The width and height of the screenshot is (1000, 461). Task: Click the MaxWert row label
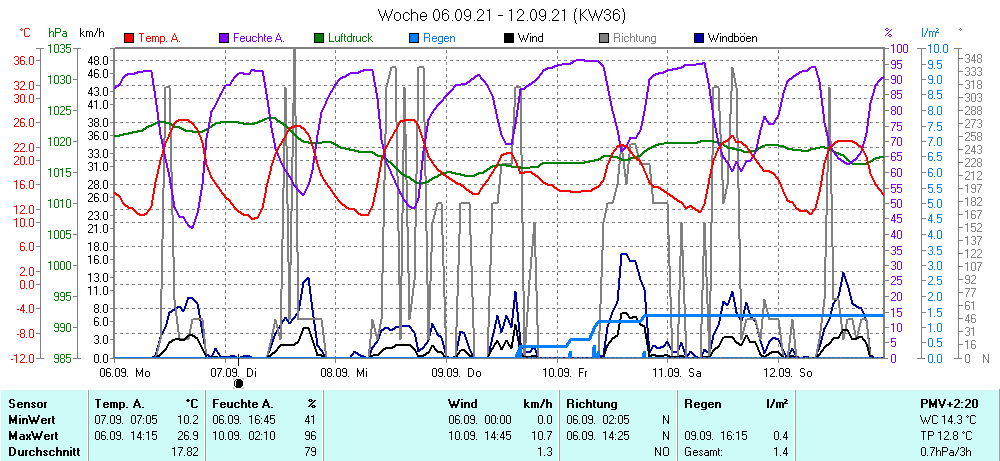click(34, 436)
